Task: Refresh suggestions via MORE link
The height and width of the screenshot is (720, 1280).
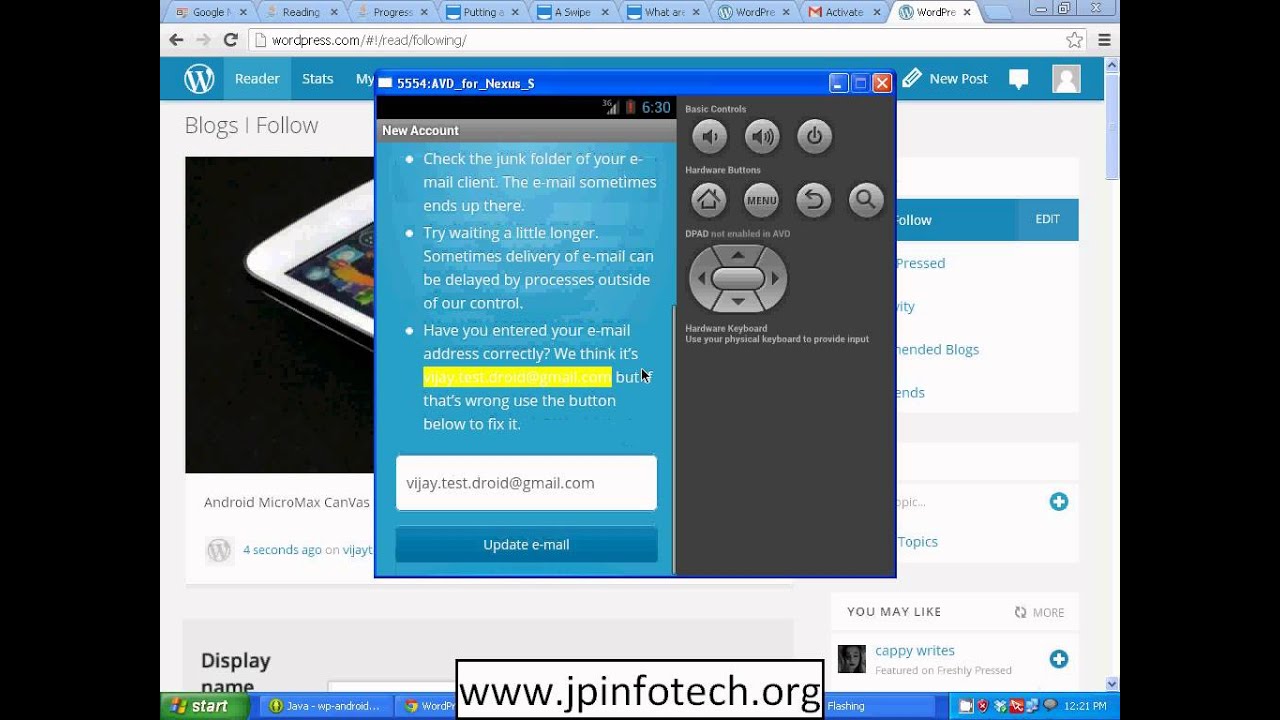Action: pos(1039,612)
